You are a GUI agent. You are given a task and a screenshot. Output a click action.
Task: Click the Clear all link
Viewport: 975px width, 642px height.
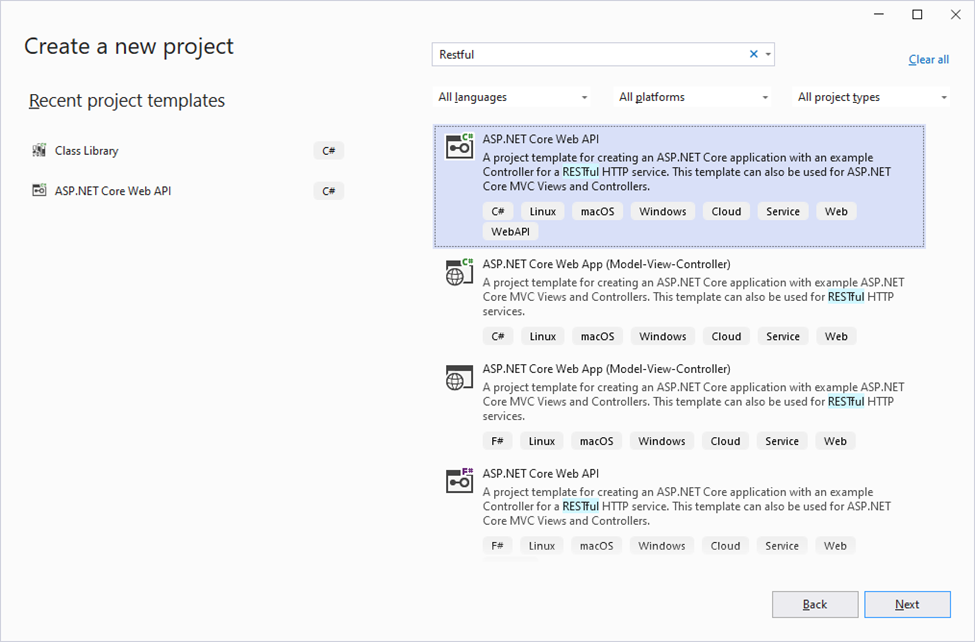click(x=928, y=60)
